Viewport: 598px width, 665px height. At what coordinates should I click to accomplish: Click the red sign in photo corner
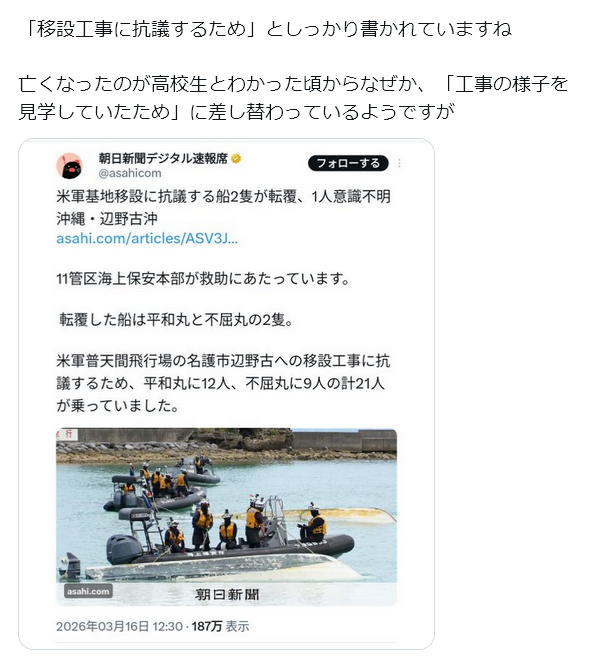pos(67,433)
